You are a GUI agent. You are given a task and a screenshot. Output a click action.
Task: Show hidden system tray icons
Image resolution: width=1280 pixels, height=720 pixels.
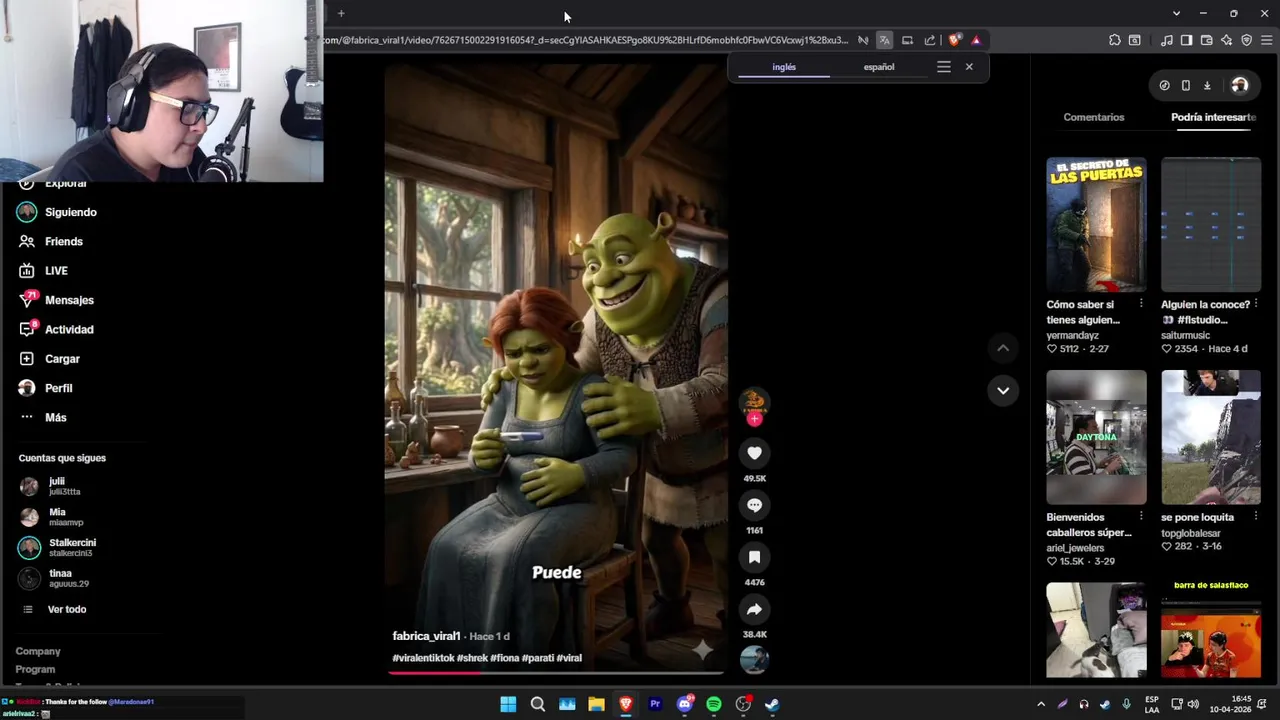(1041, 704)
